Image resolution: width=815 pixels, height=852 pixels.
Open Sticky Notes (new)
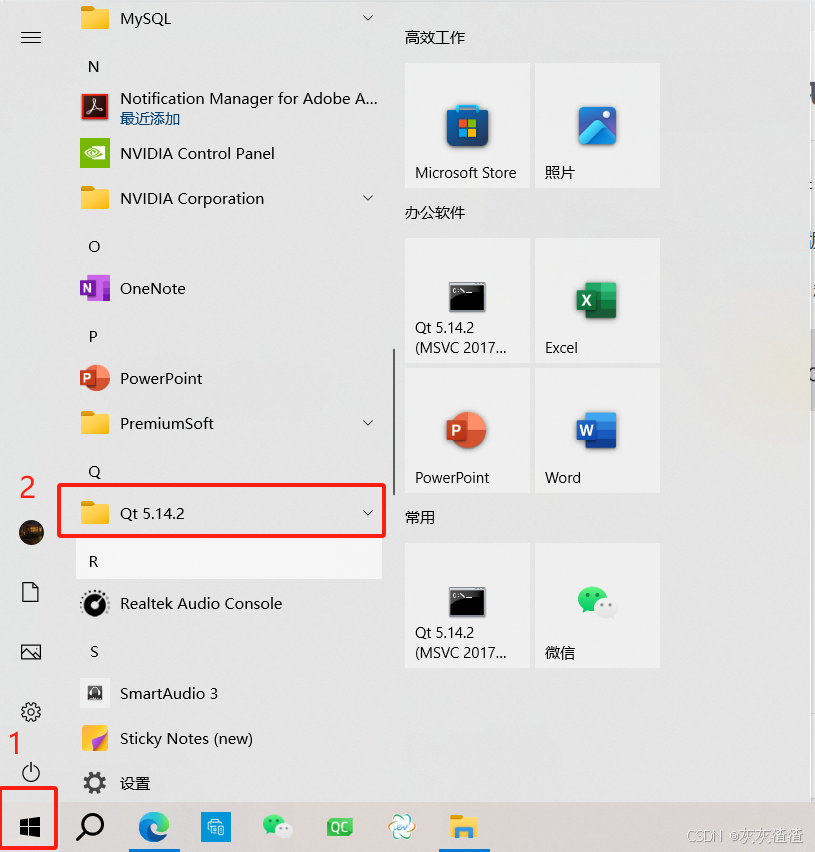pos(229,738)
